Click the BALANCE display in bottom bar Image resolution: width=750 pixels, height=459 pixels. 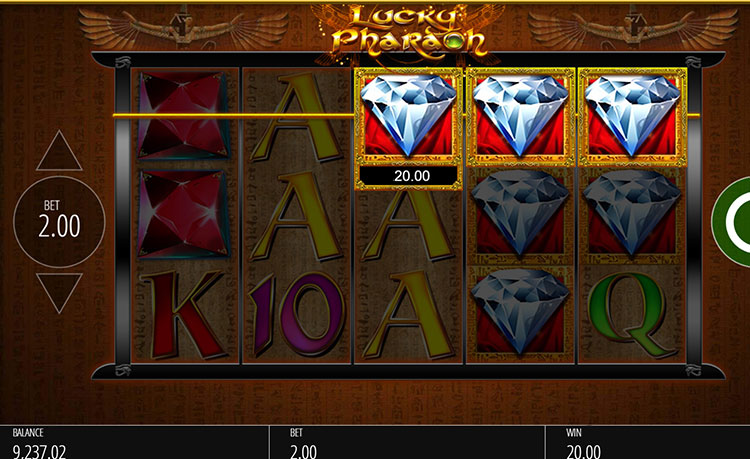click(x=134, y=442)
